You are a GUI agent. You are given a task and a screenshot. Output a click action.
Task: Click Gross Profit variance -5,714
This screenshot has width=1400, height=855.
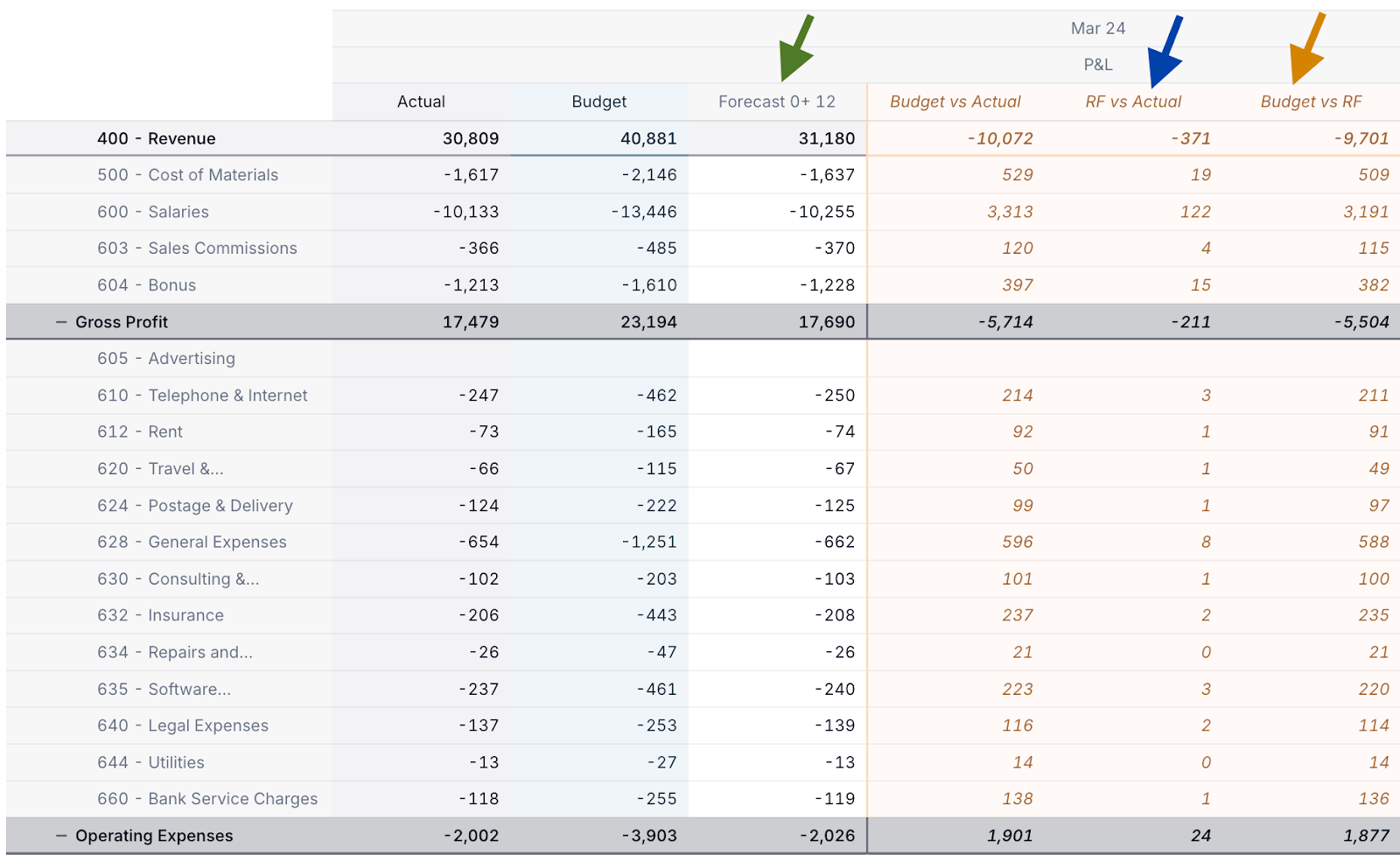(x=1005, y=322)
